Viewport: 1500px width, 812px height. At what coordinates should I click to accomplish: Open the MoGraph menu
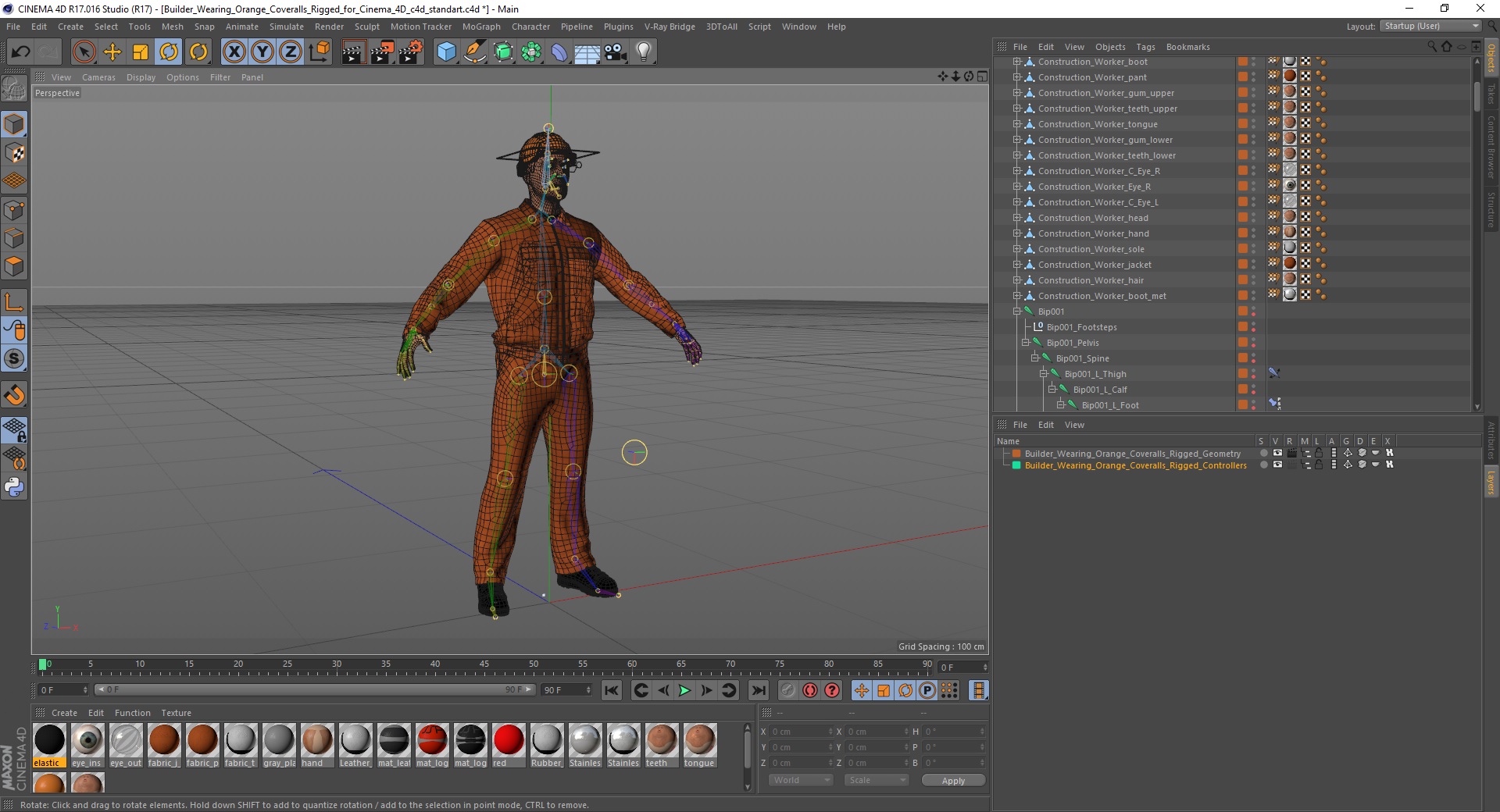pyautogui.click(x=481, y=27)
